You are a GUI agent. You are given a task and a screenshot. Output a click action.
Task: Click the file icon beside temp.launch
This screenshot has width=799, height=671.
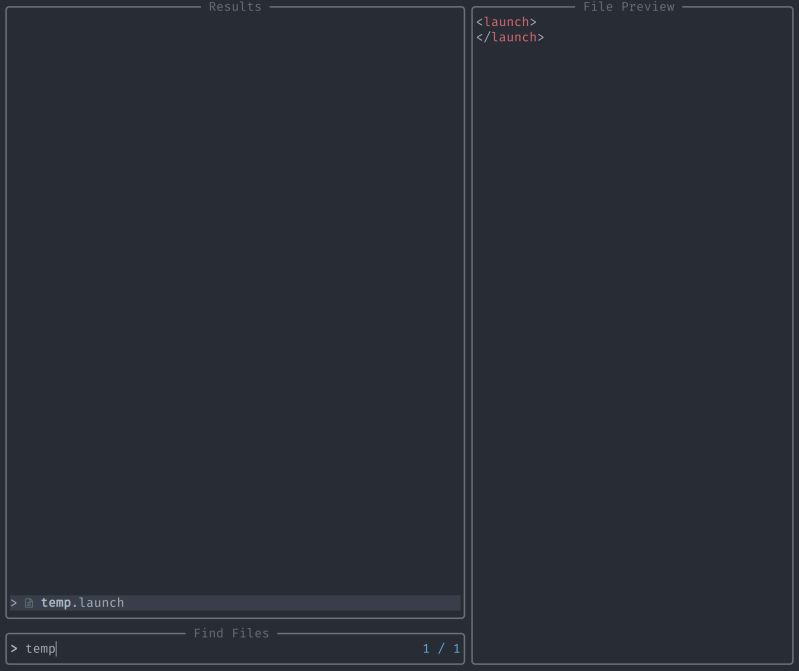click(x=29, y=603)
